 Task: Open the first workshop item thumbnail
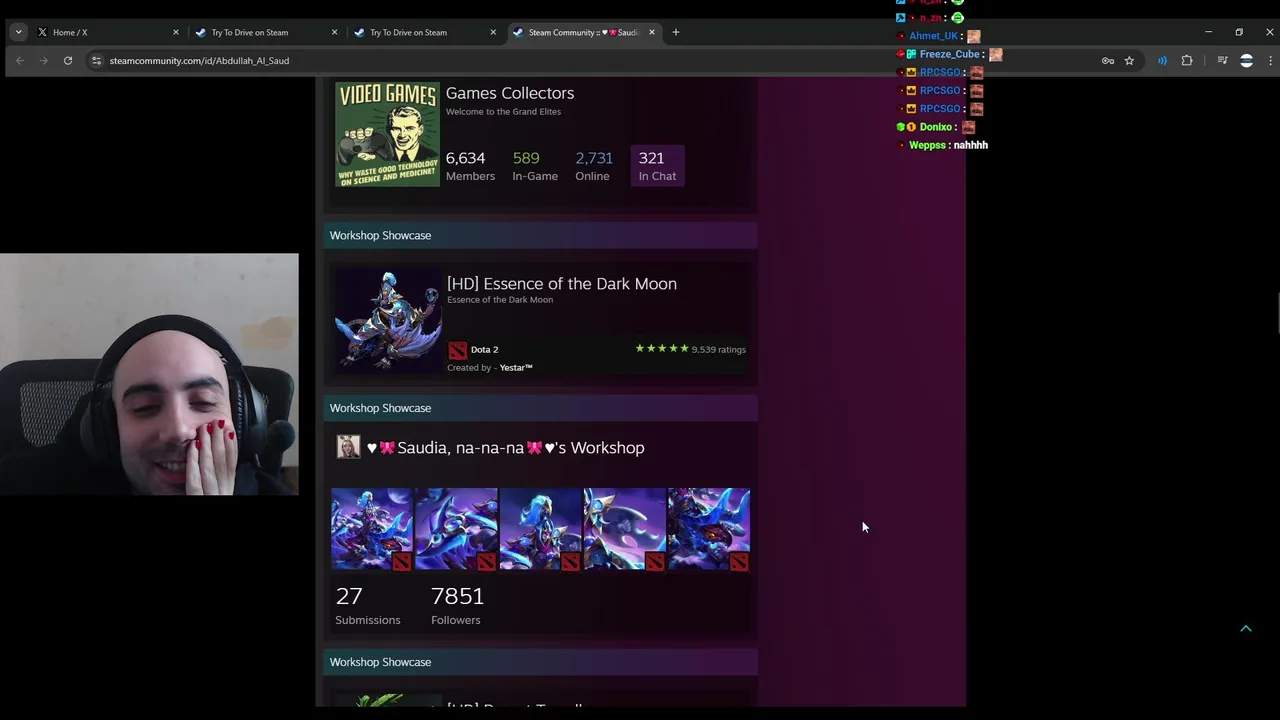point(372,530)
